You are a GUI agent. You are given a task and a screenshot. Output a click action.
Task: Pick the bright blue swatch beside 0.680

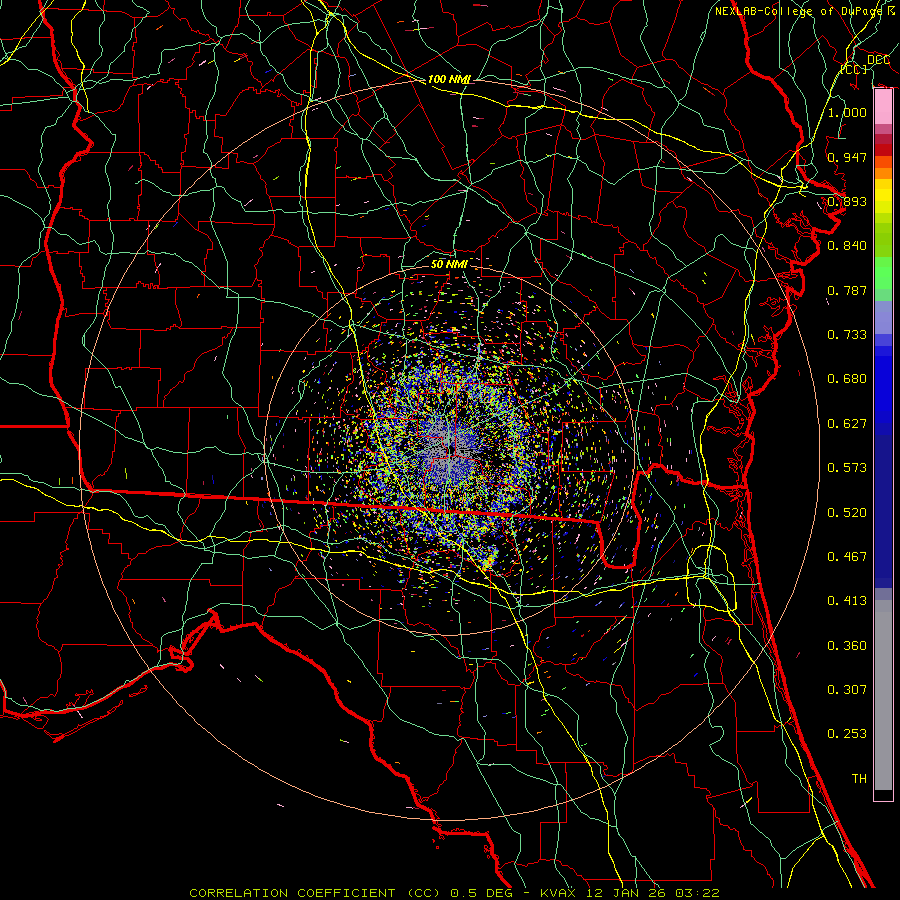[x=883, y=385]
